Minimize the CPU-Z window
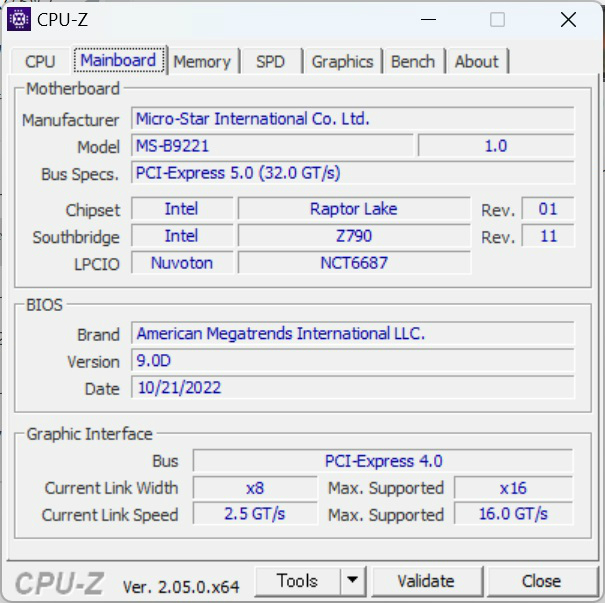The width and height of the screenshot is (605, 603). pyautogui.click(x=428, y=19)
